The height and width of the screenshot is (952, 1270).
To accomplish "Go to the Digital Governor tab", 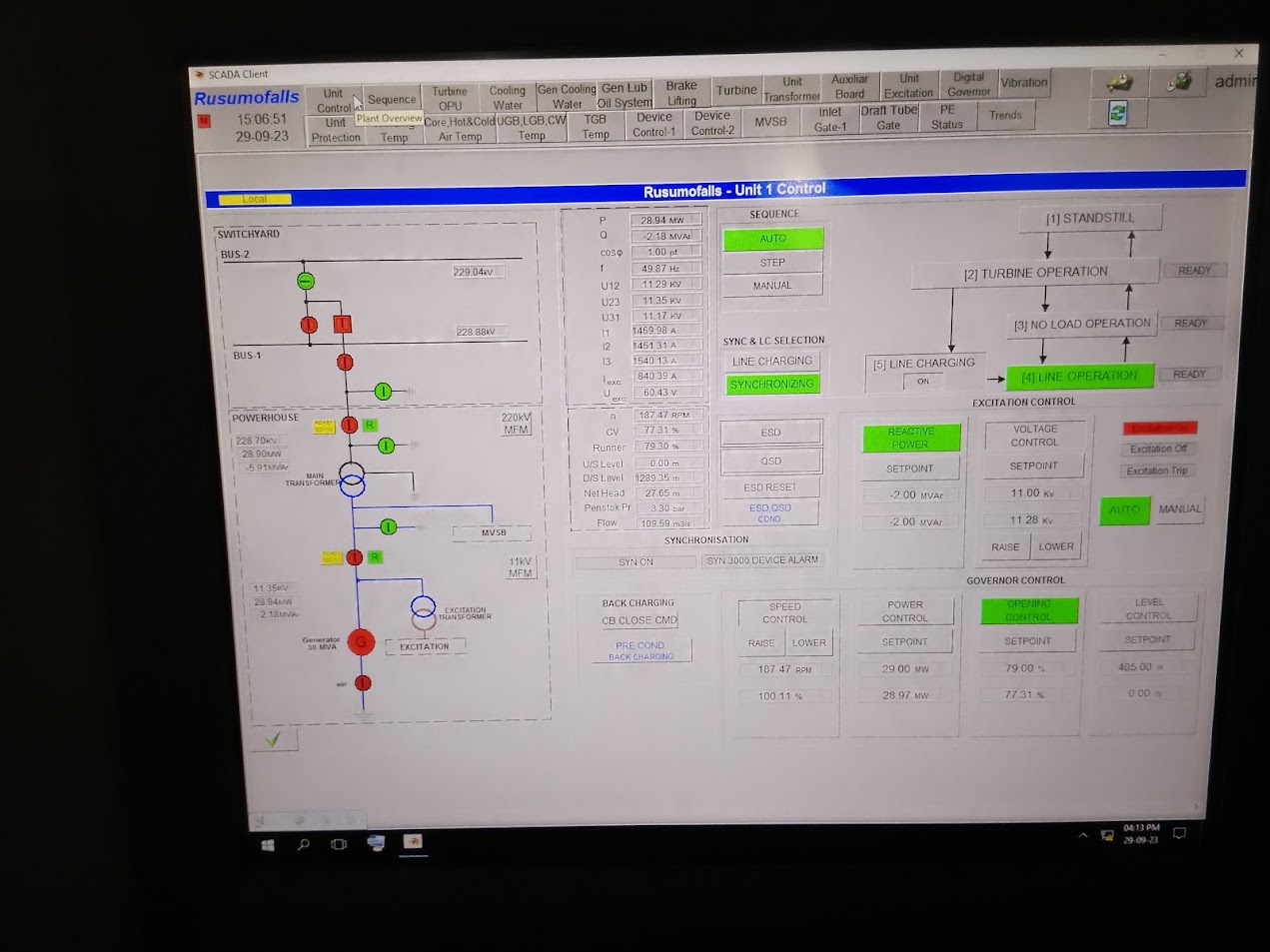I will coord(968,84).
